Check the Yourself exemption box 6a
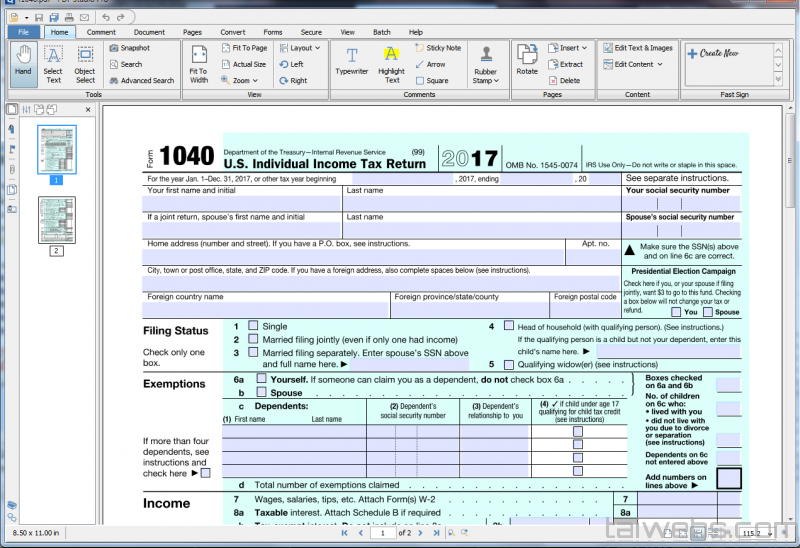 tap(261, 379)
